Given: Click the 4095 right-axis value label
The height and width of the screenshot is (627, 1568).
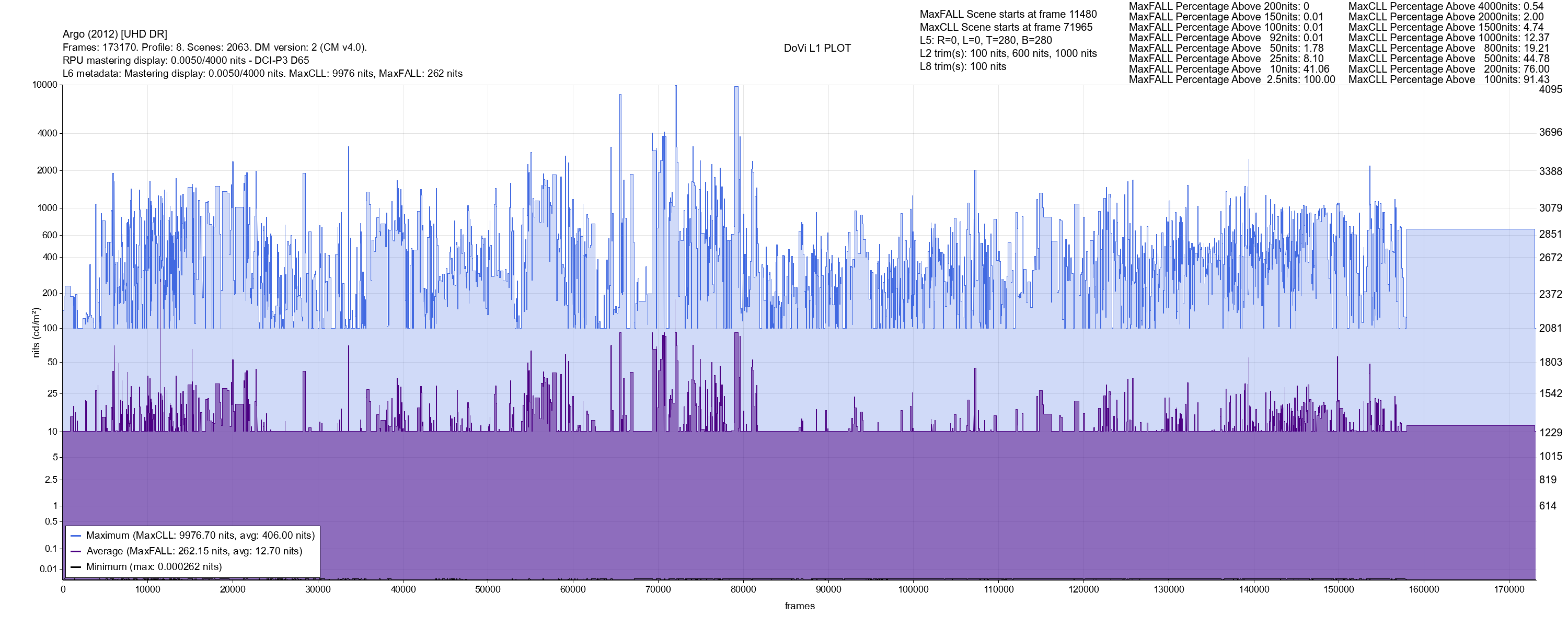Looking at the screenshot, I should [1550, 89].
